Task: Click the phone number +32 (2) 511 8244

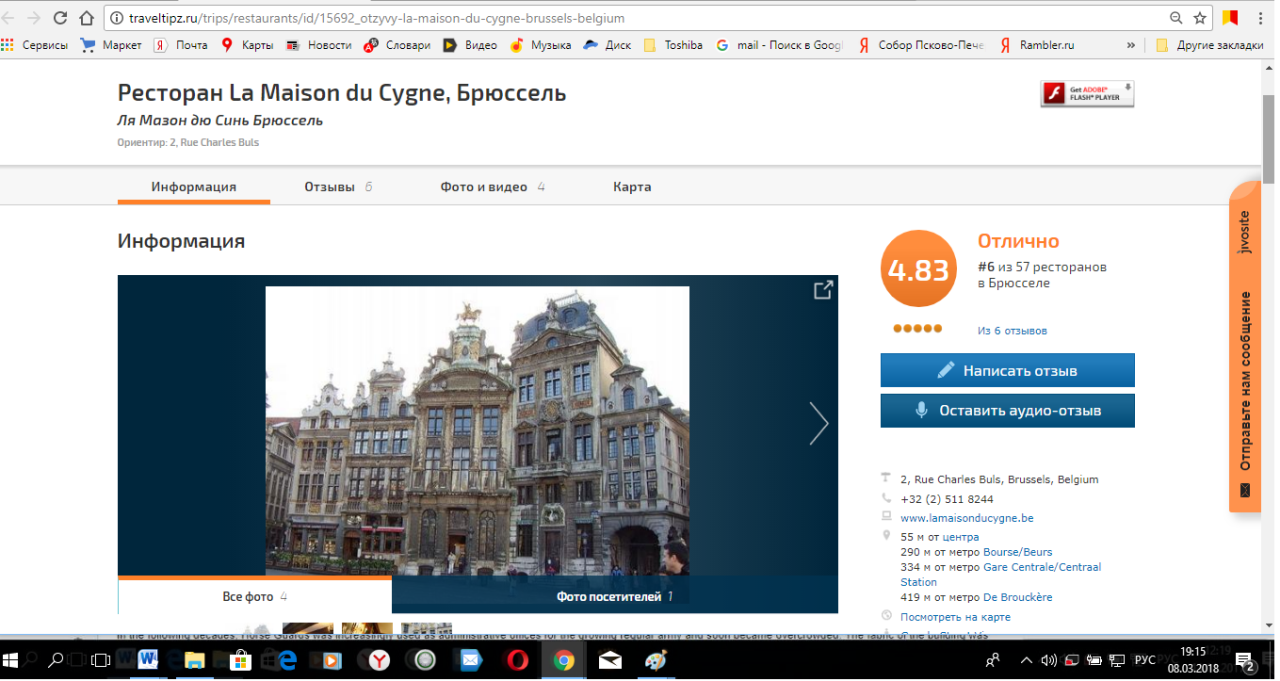Action: click(x=947, y=499)
